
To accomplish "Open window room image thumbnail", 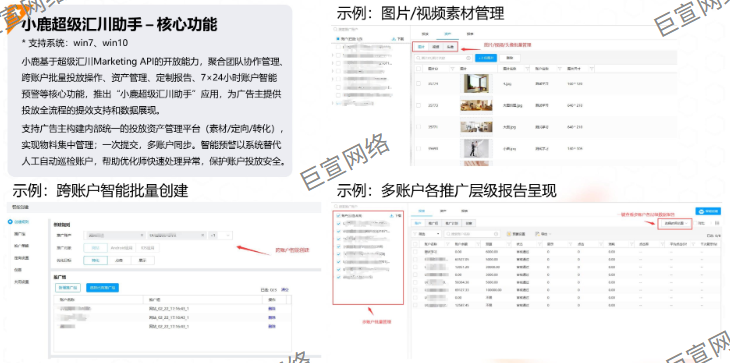I will point(475,84).
